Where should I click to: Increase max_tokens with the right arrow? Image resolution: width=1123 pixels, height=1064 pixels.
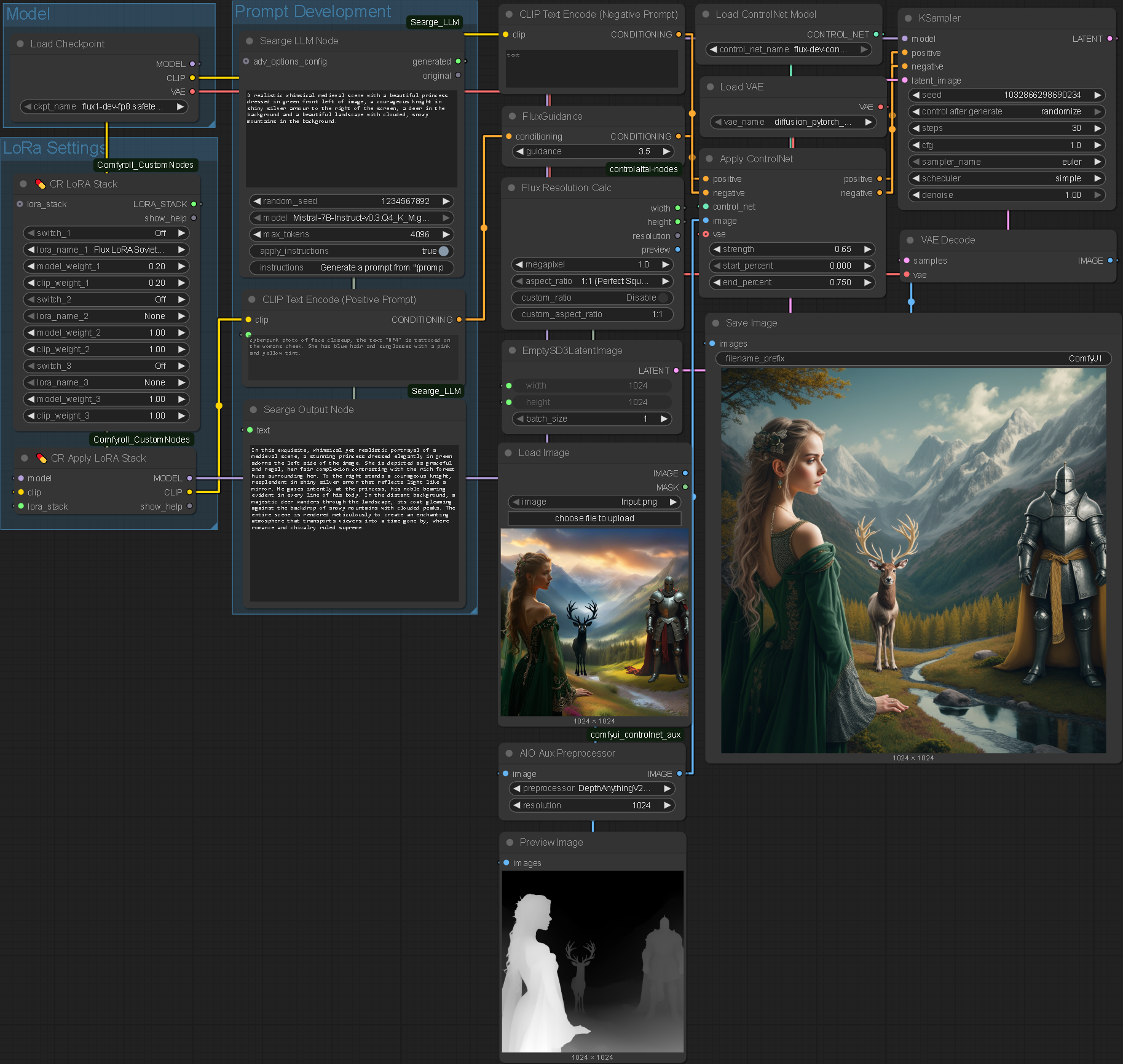446,234
